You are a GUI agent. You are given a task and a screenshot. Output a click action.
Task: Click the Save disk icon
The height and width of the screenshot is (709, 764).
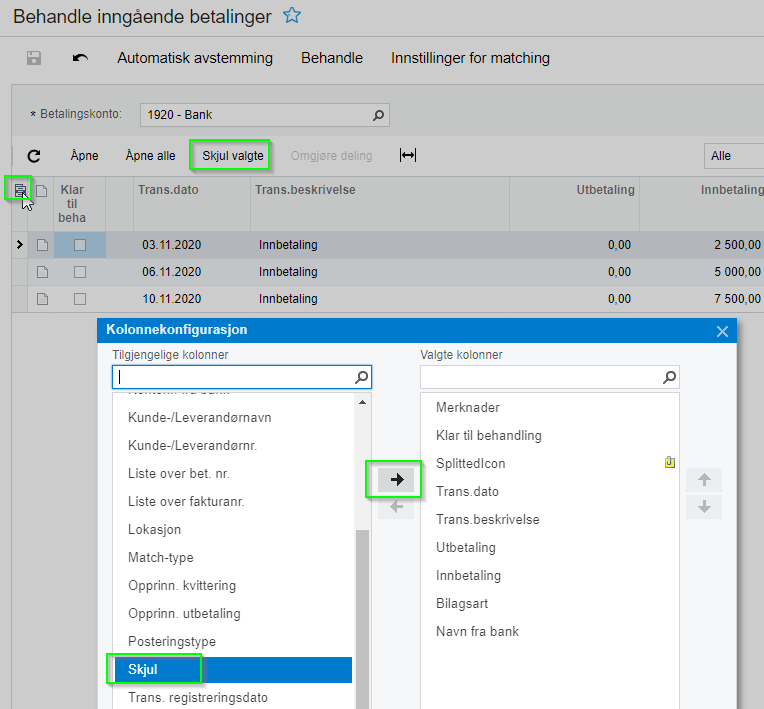pos(34,58)
